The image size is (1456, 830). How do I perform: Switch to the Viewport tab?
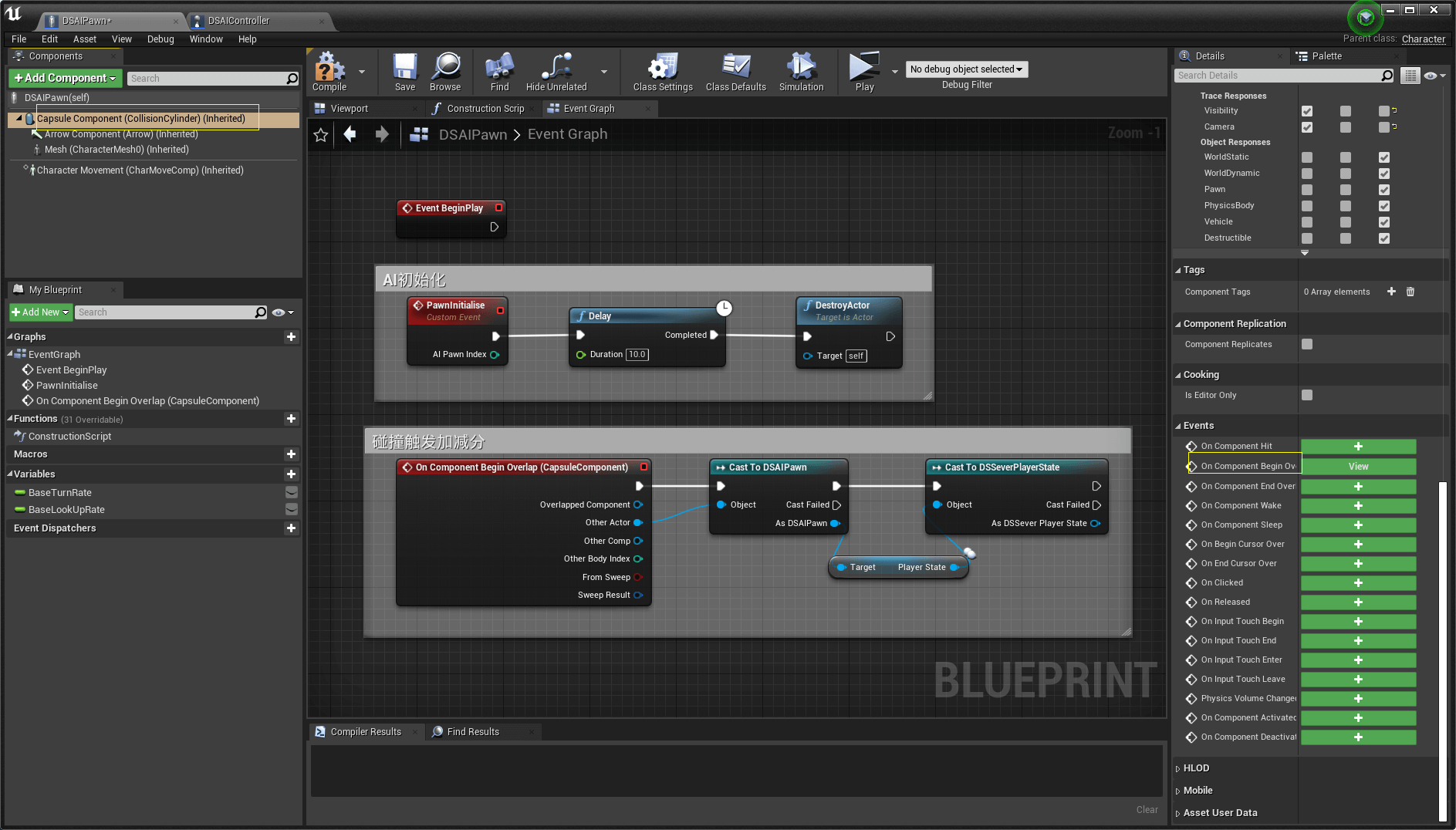[x=349, y=109]
